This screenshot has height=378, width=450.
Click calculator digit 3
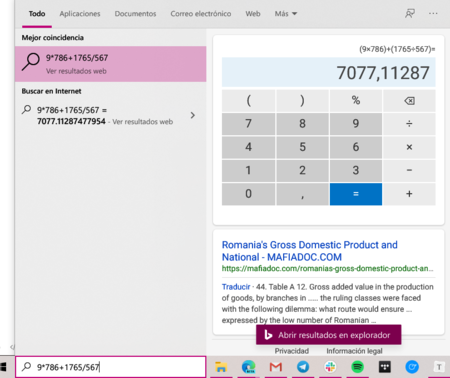[356, 170]
